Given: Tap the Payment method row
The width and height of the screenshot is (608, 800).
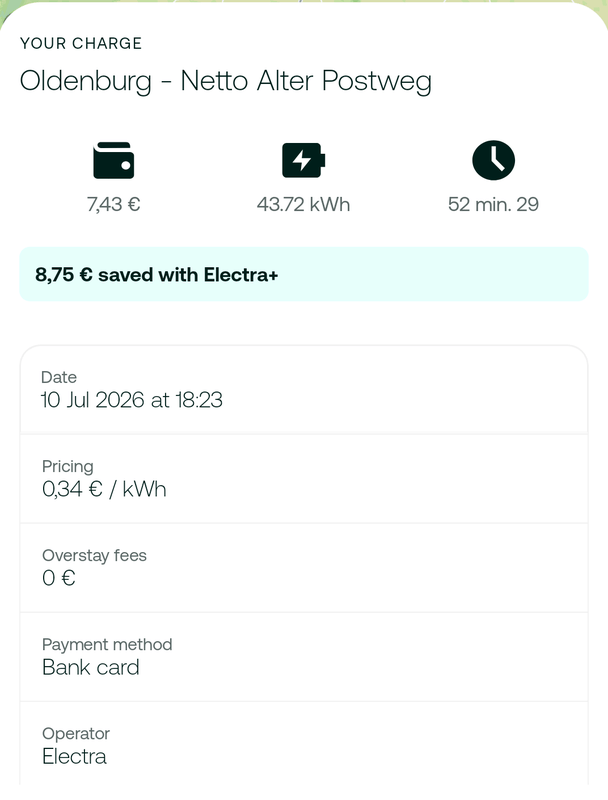Looking at the screenshot, I should 304,657.
